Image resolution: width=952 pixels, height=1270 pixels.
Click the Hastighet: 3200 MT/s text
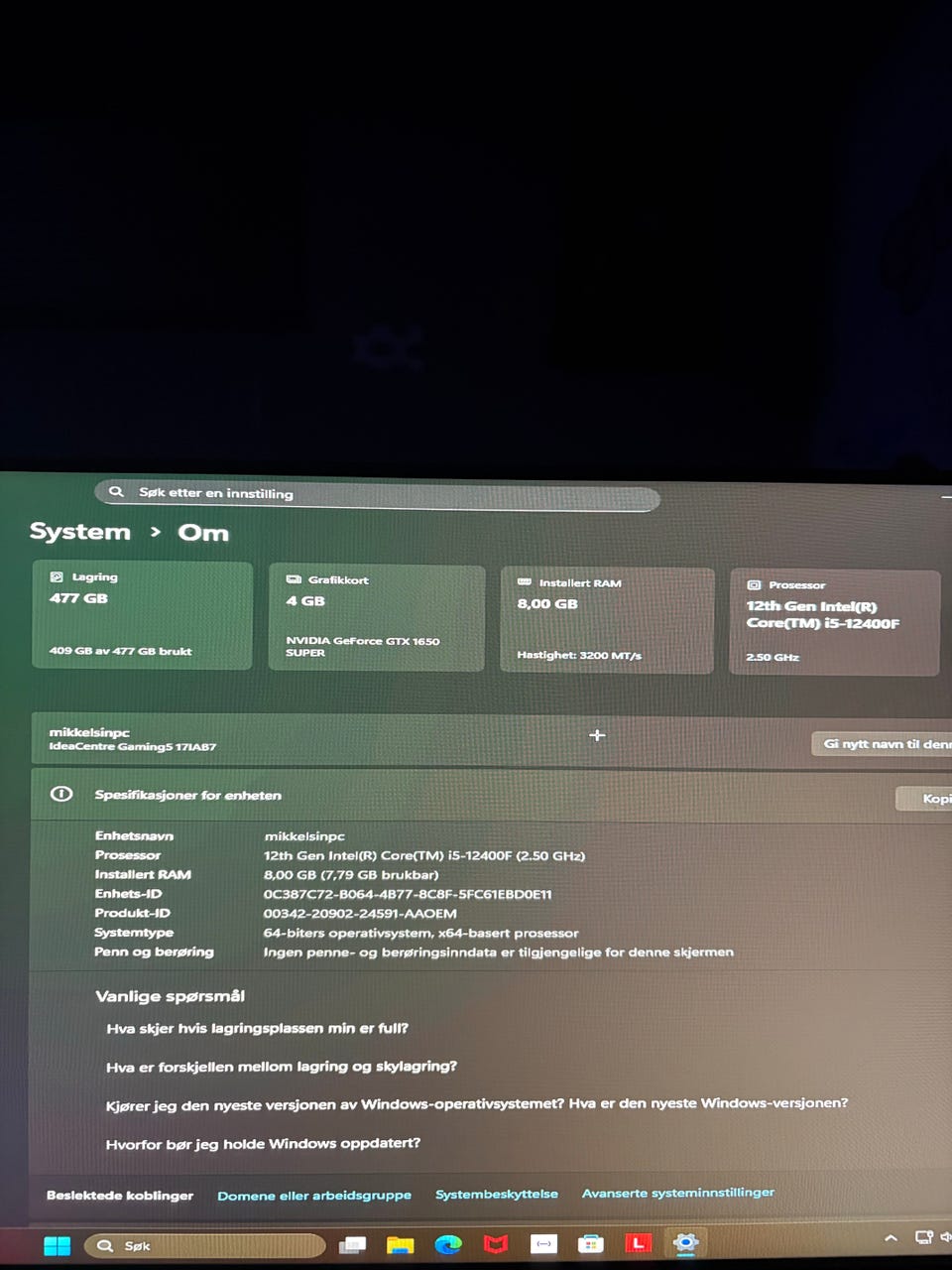(579, 655)
